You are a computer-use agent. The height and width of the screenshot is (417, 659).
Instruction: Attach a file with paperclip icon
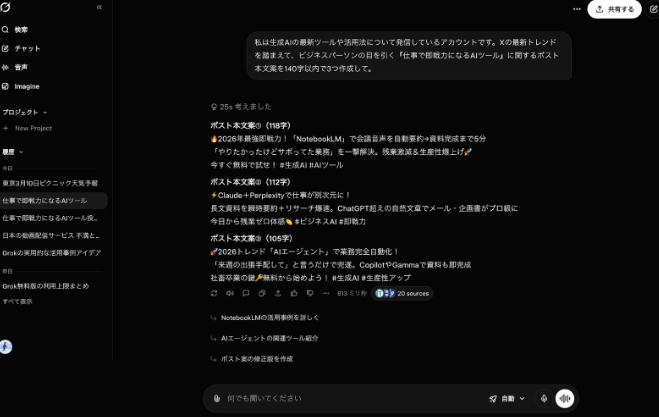(x=216, y=399)
